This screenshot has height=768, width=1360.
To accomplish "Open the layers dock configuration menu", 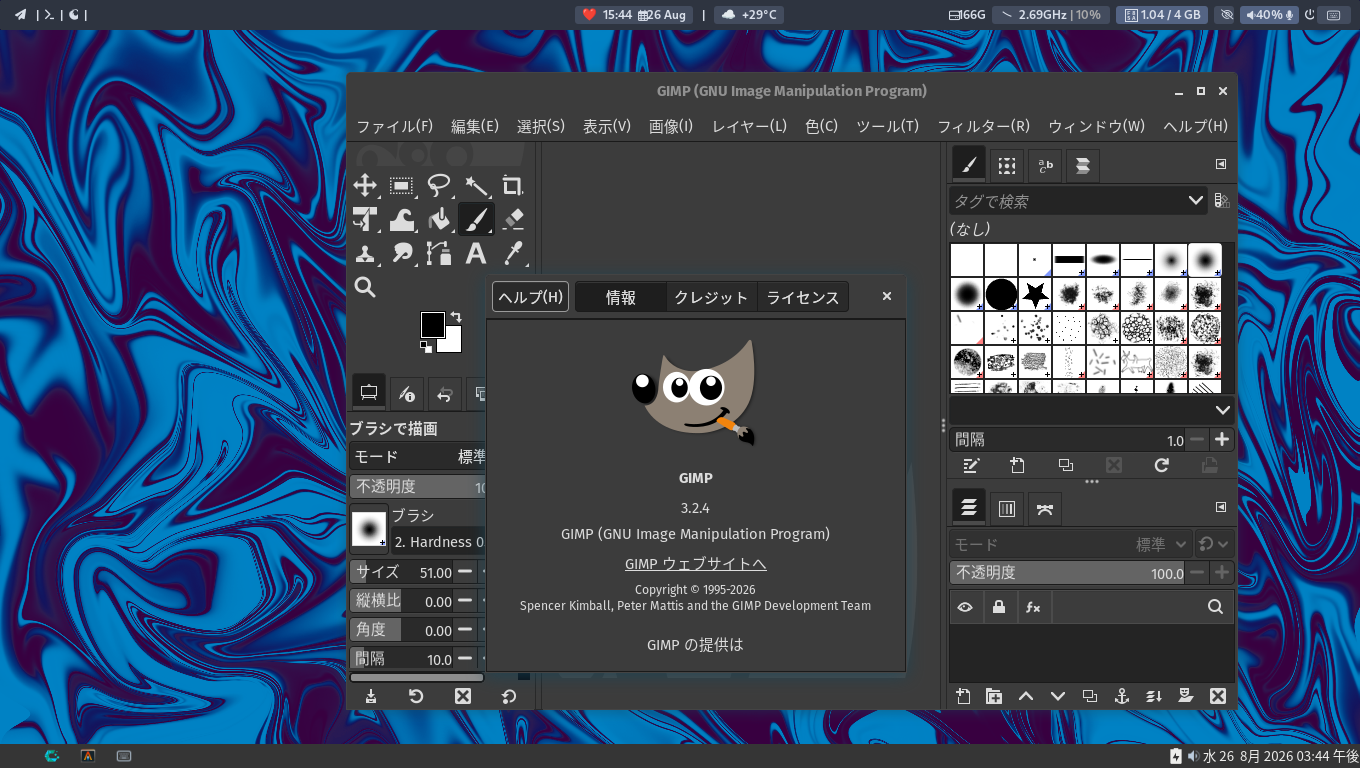I will pyautogui.click(x=1221, y=507).
